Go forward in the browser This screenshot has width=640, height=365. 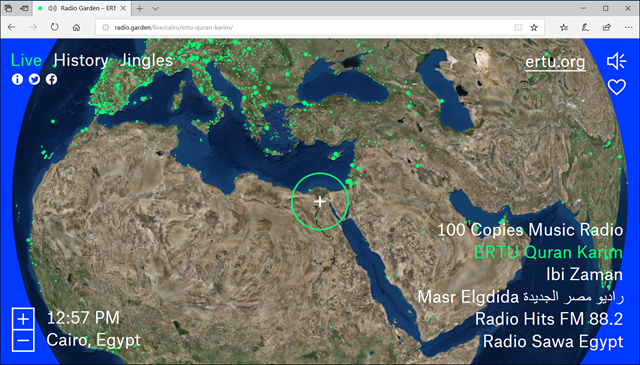[33, 27]
